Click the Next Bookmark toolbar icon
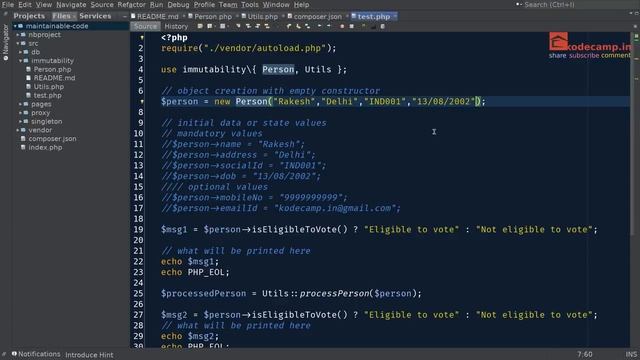640x360 pixels. pyautogui.click(x=298, y=26)
